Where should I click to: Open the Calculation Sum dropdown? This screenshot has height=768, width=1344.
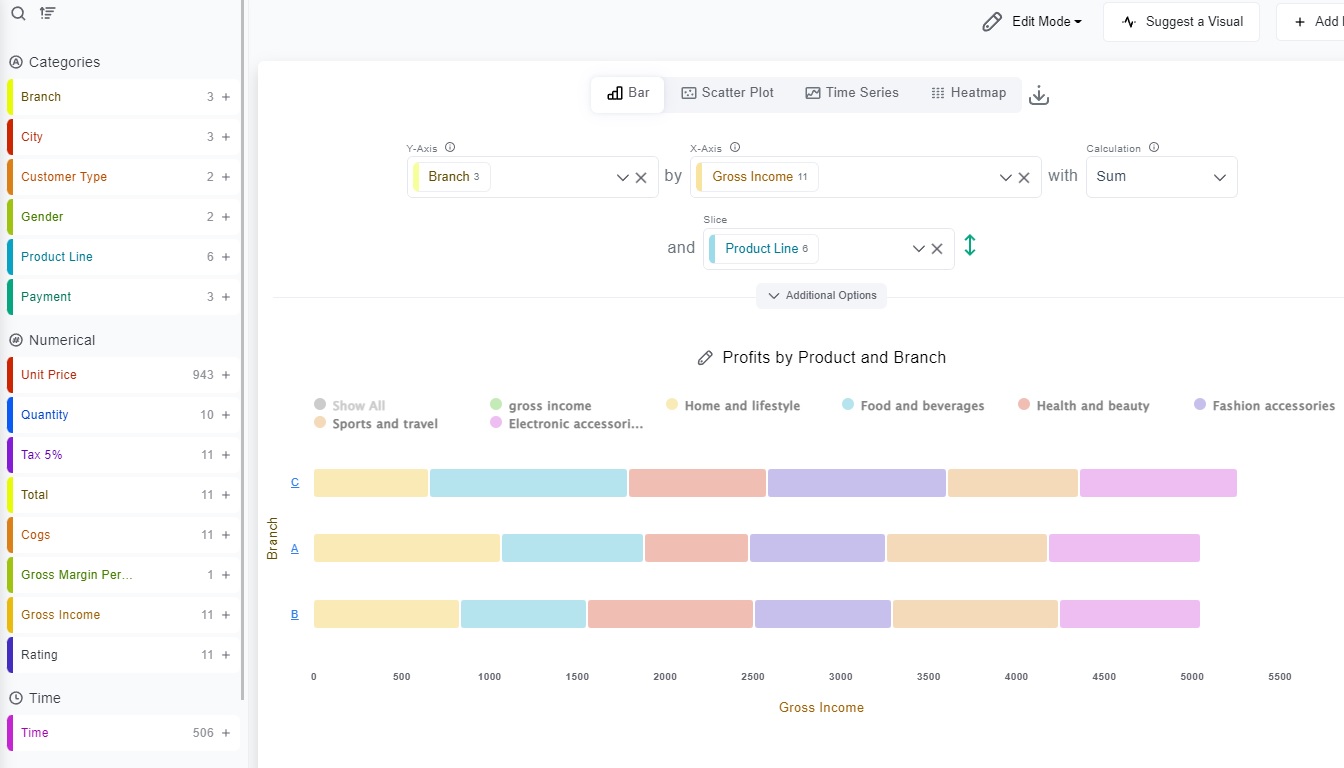point(1161,177)
